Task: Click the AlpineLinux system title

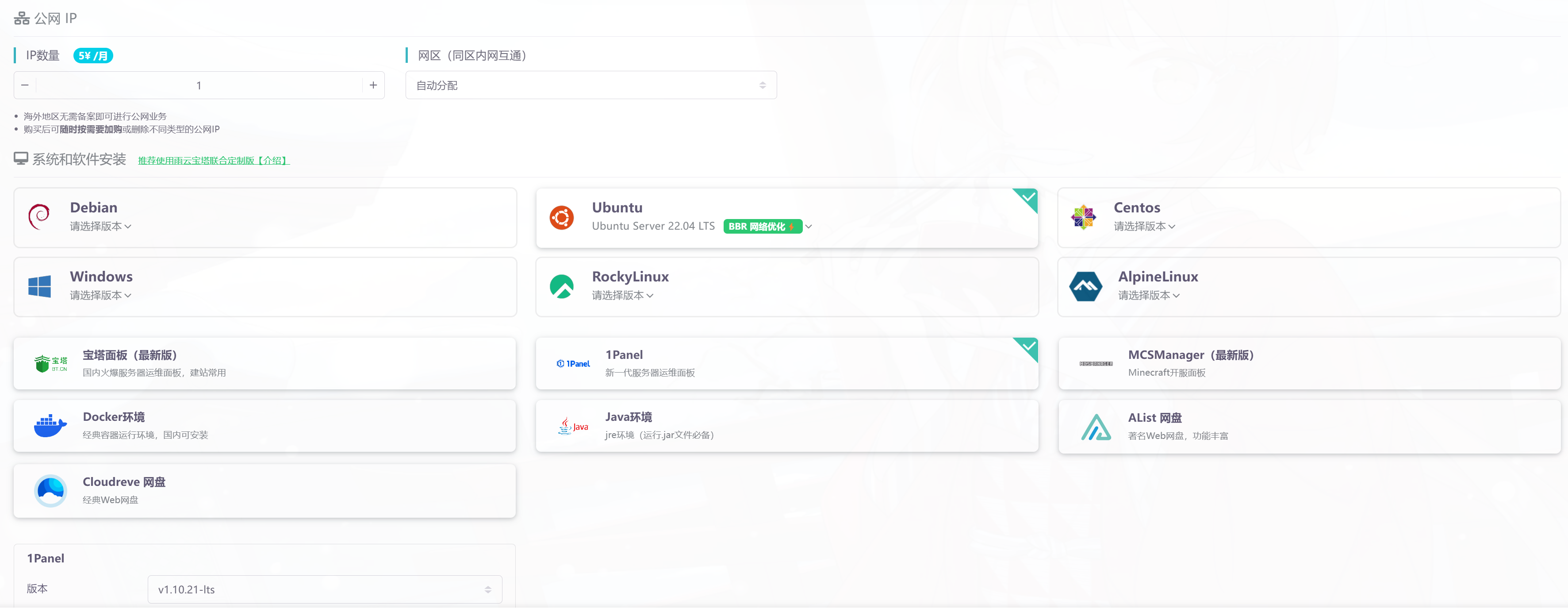Action: tap(1158, 277)
